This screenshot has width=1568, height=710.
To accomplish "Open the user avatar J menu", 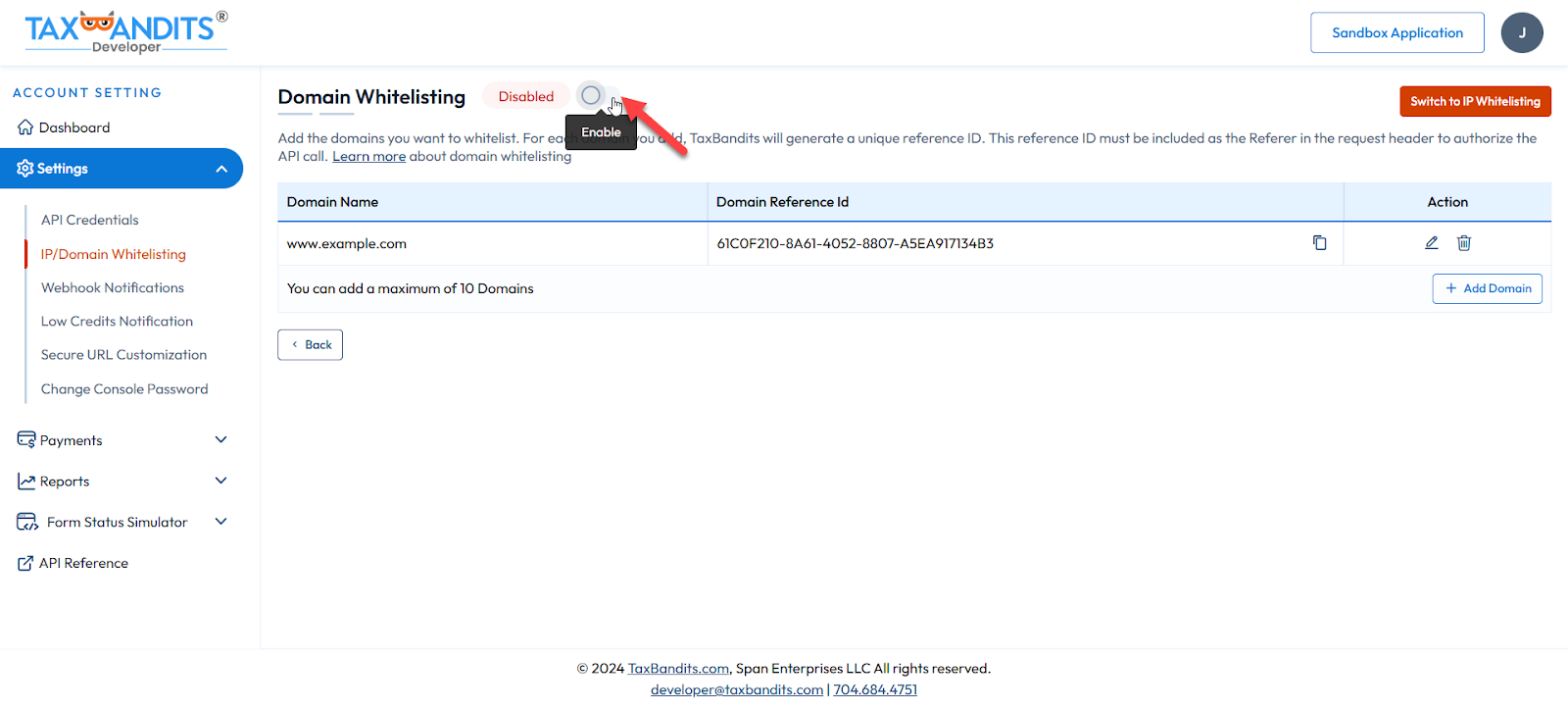I will (x=1521, y=32).
